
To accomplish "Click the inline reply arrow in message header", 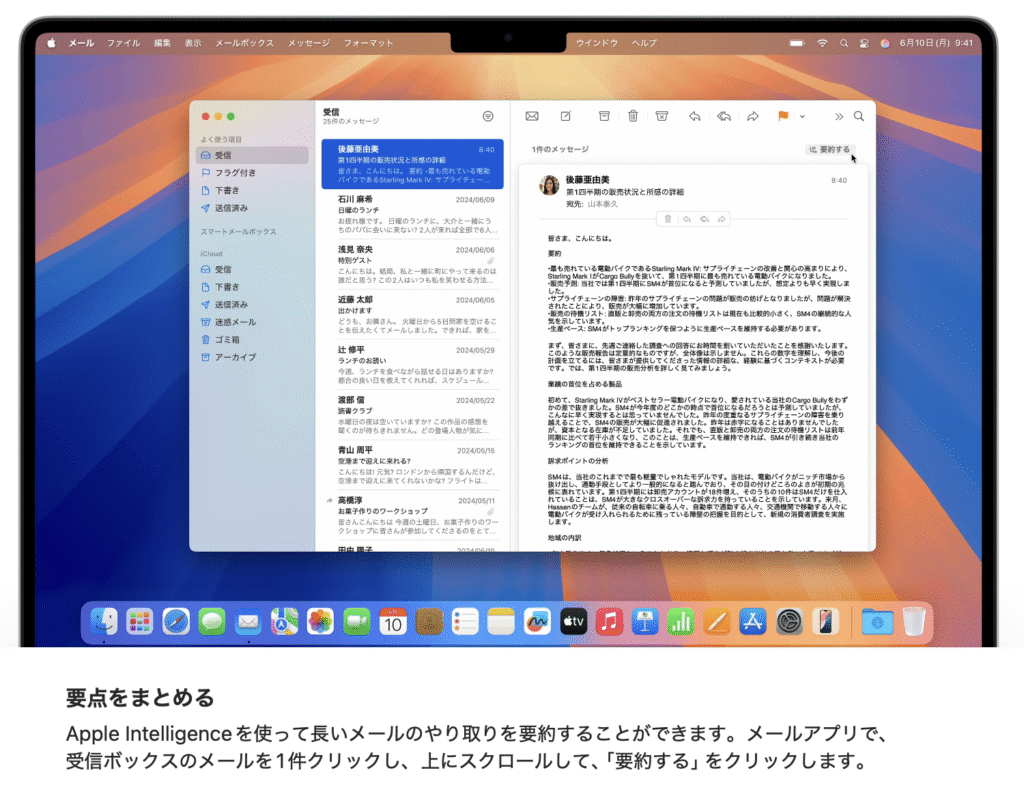I will 686,219.
